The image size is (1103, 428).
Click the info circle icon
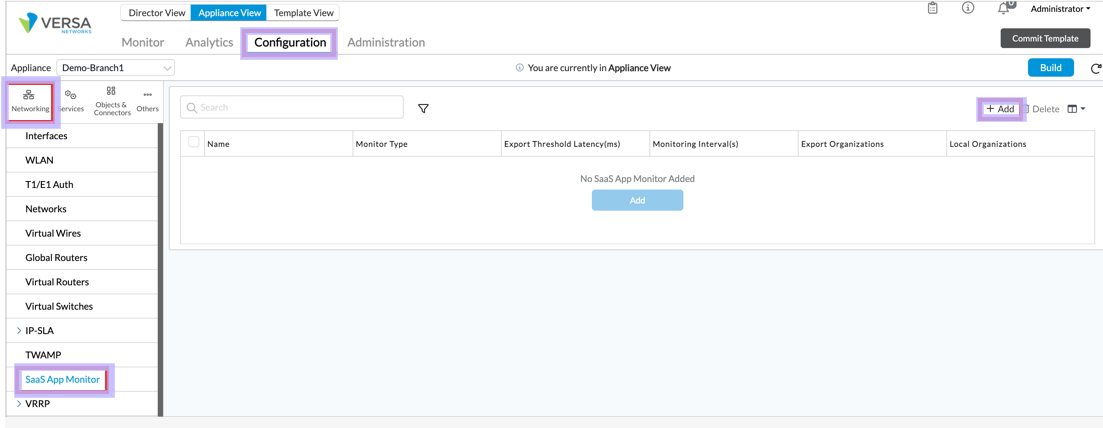point(968,8)
